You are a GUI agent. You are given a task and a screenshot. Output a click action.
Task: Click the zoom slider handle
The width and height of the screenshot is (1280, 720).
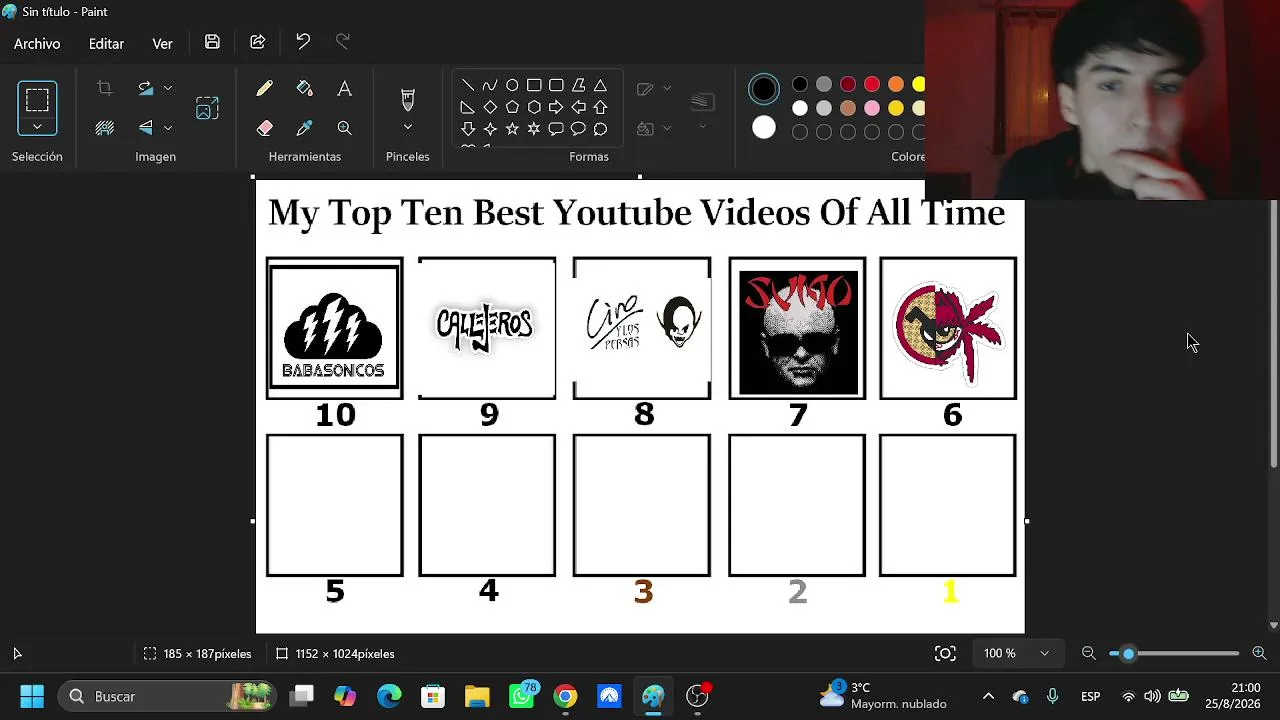coord(1128,653)
